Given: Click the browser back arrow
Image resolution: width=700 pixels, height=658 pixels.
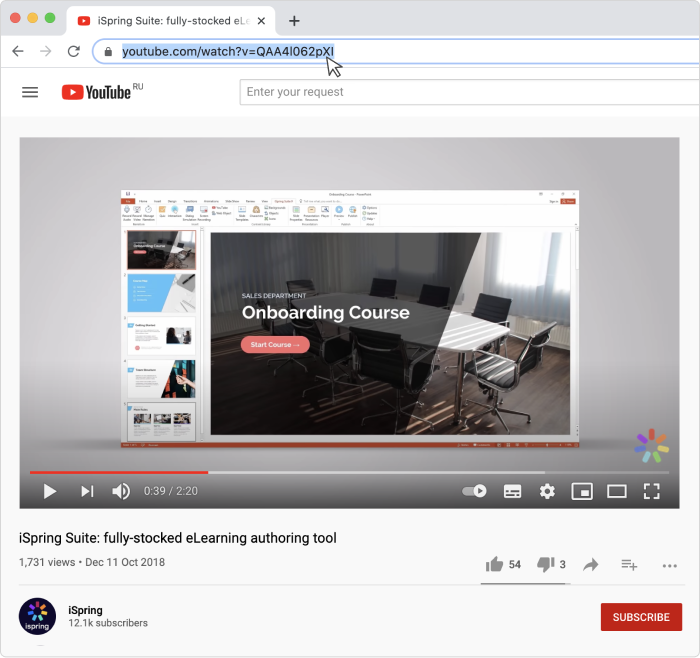Looking at the screenshot, I should 18,51.
